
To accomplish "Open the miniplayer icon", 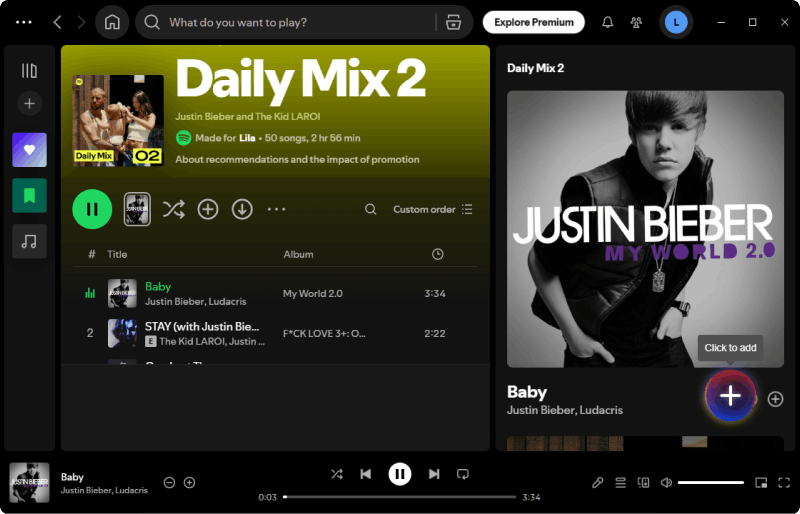I will click(x=761, y=482).
